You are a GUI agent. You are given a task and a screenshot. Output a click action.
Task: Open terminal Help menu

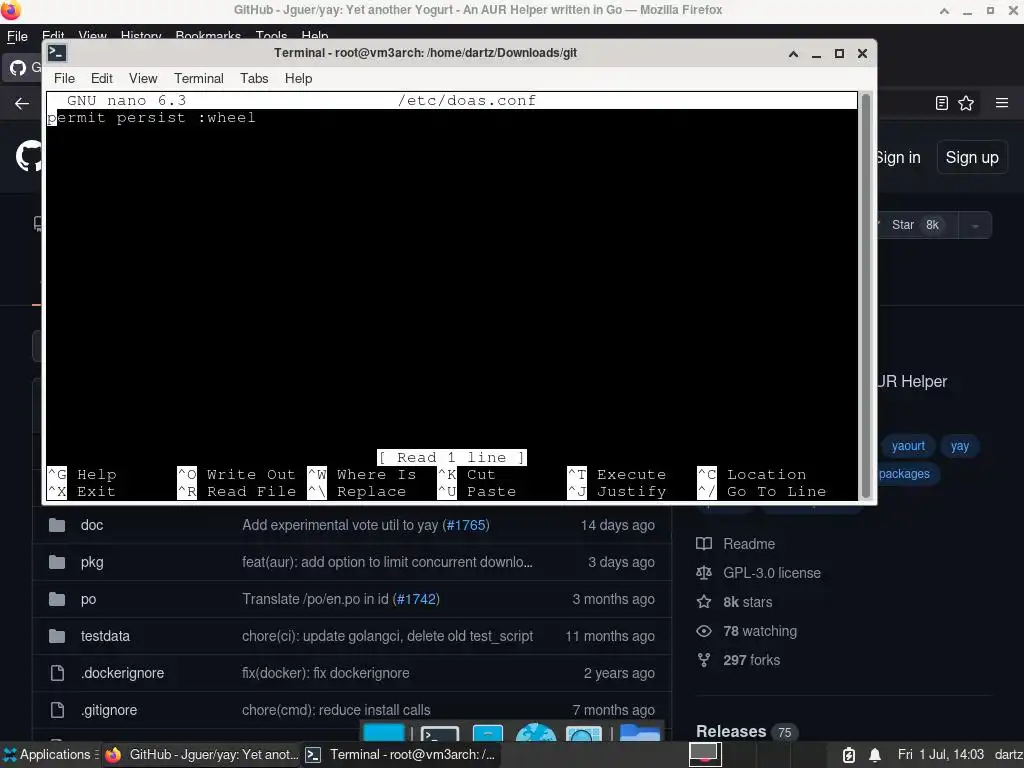(298, 78)
